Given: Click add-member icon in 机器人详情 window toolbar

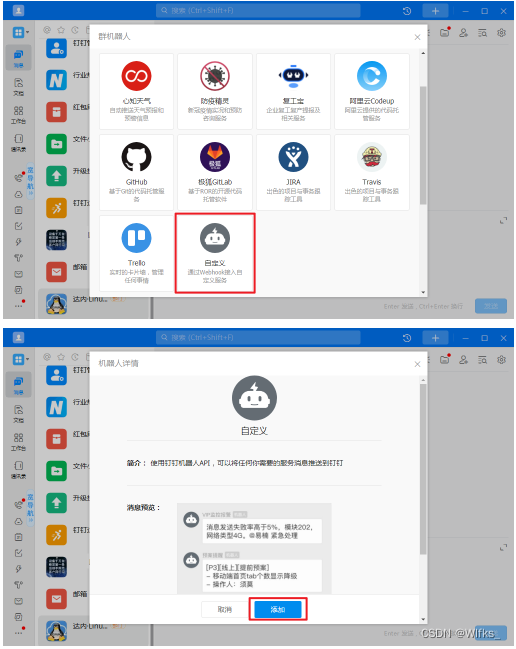Looking at the screenshot, I should pyautogui.click(x=463, y=359).
